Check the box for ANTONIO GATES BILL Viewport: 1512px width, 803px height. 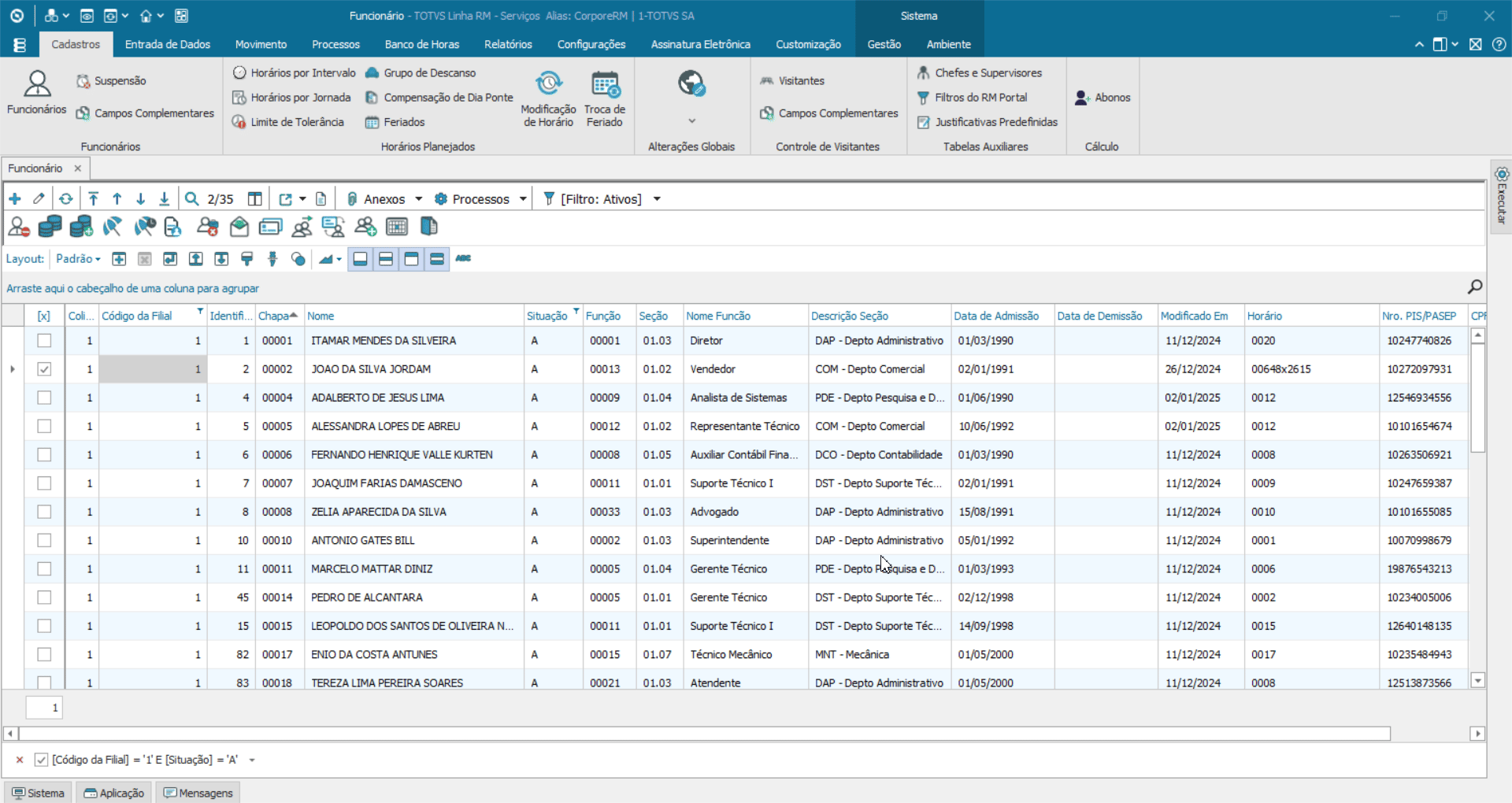[x=44, y=540]
